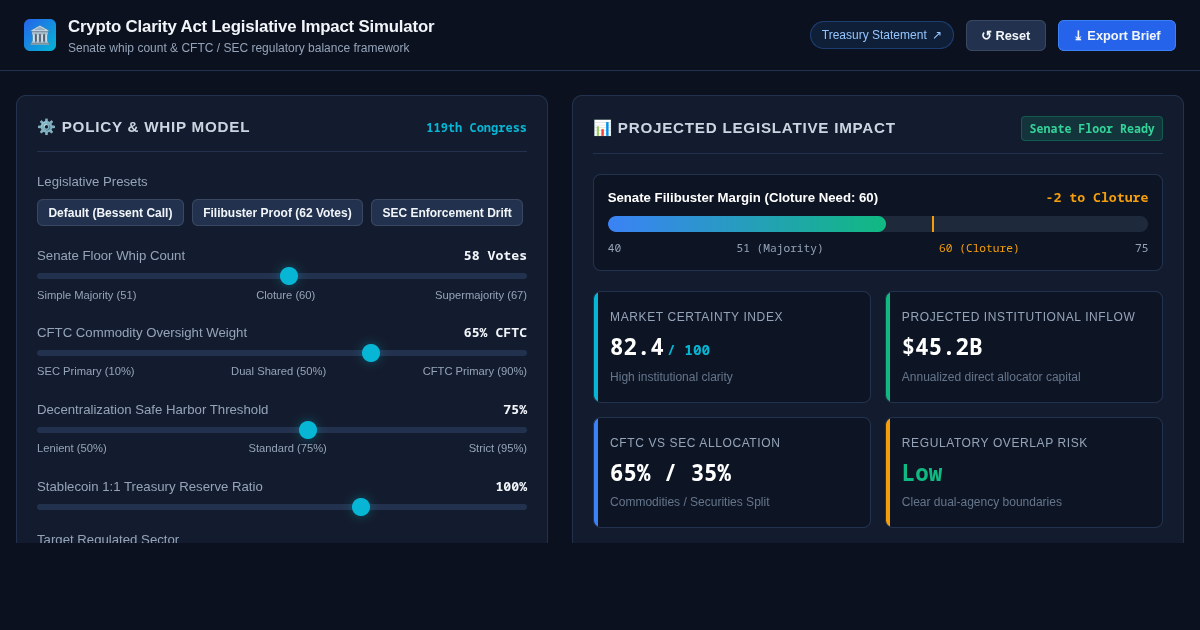Click the 82.4 certainty score
The height and width of the screenshot is (630, 1200).
[637, 347]
